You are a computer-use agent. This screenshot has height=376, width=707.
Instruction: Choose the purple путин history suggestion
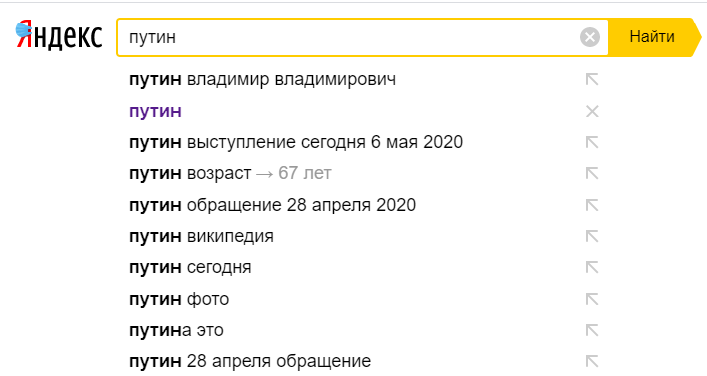[x=155, y=111]
